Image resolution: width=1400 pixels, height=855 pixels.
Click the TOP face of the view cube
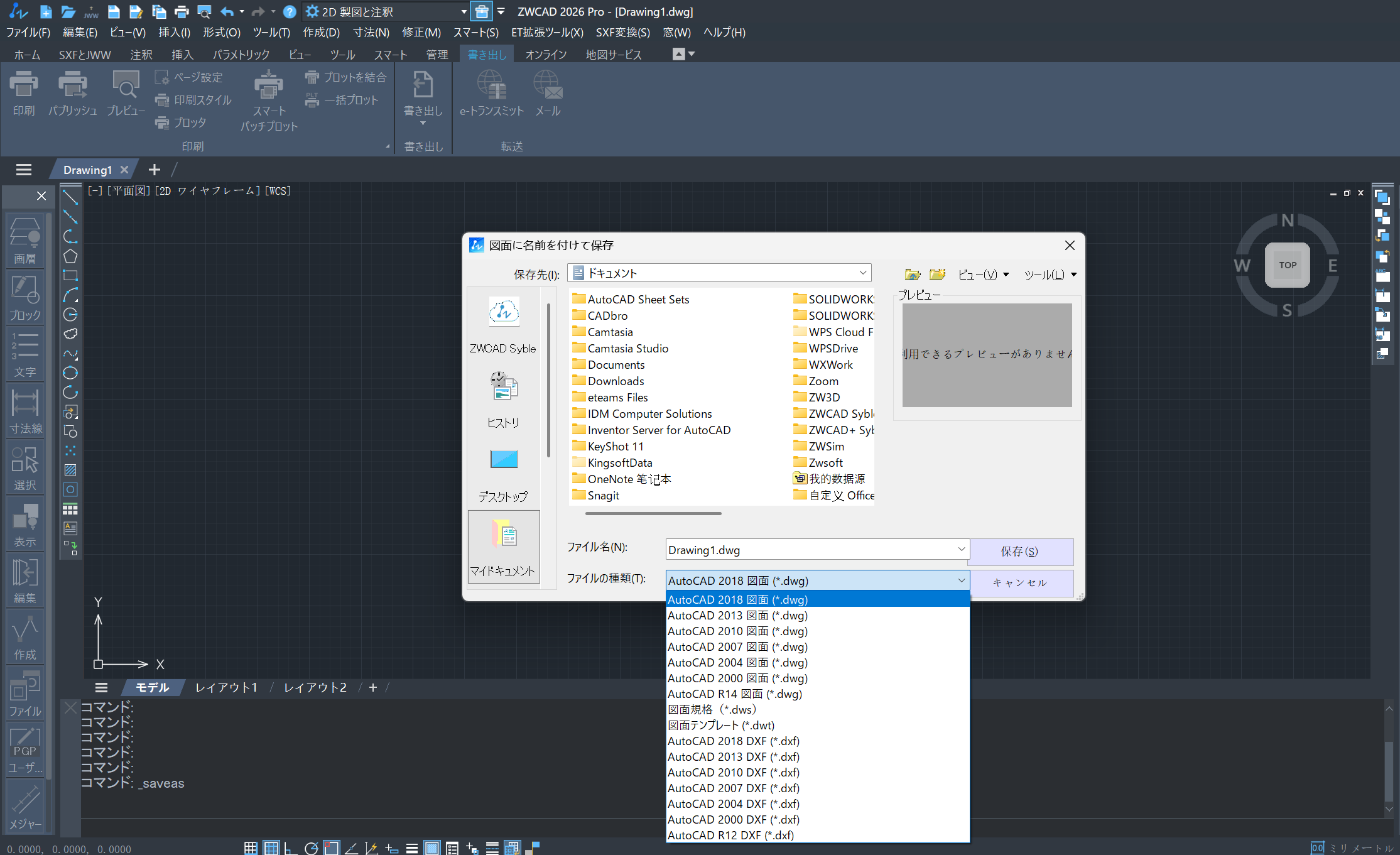pyautogui.click(x=1288, y=265)
